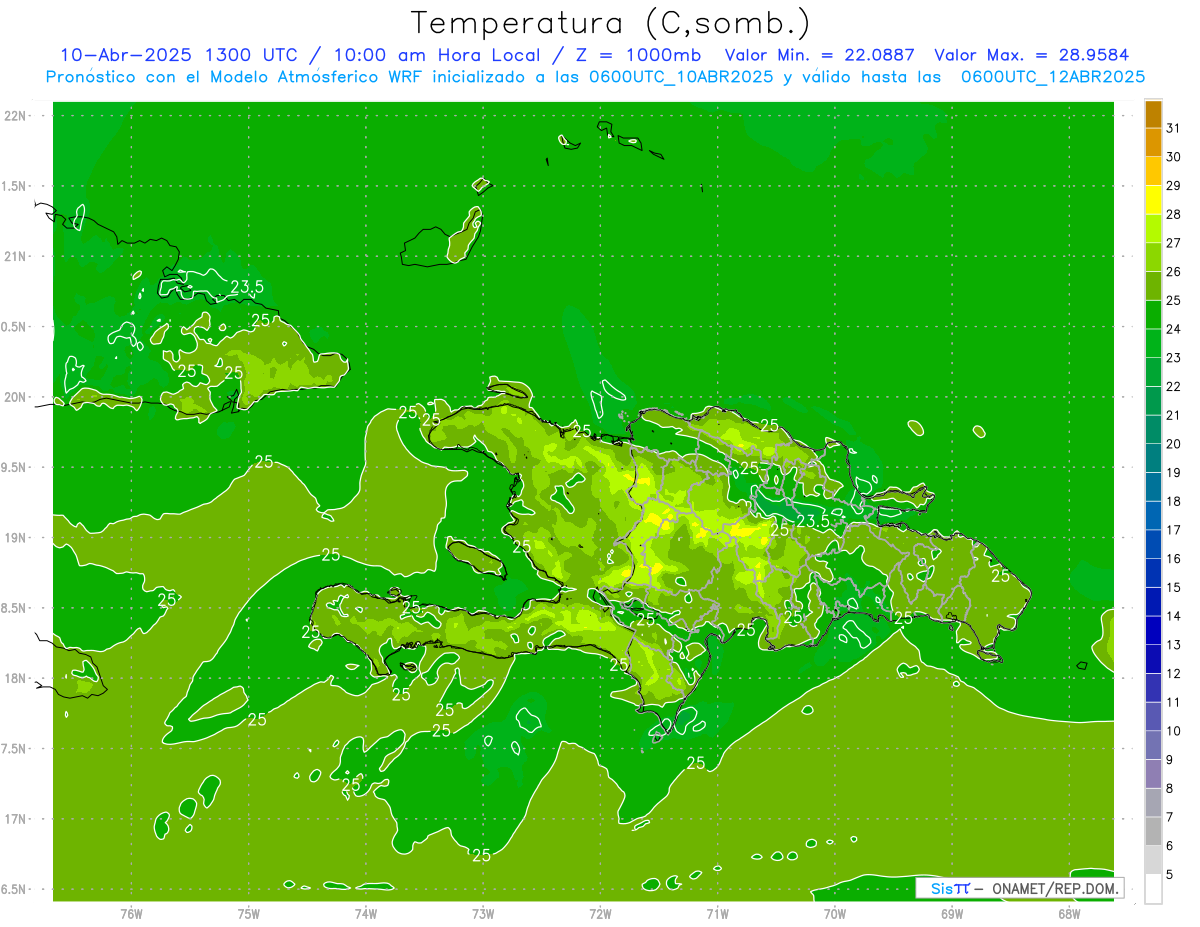
Task: Click the "69W" longitude axis label
Action: pyautogui.click(x=952, y=914)
